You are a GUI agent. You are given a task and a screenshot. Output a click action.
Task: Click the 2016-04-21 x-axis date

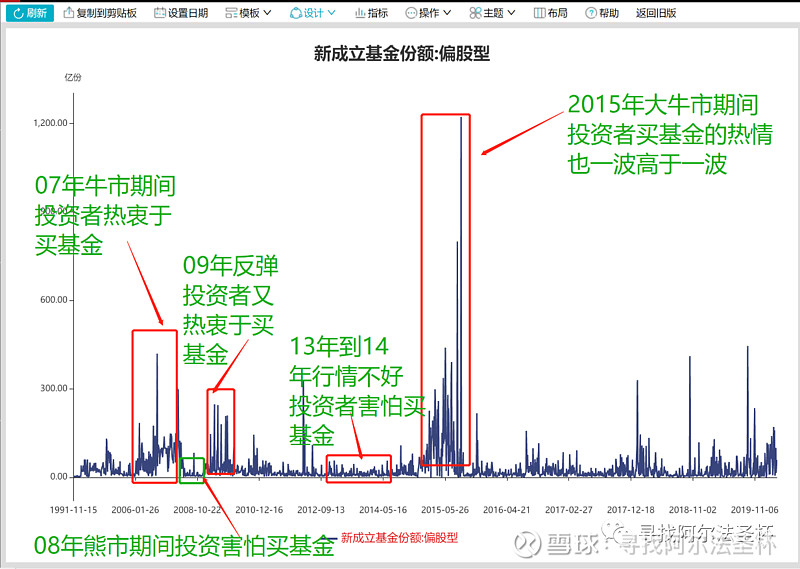[507, 510]
